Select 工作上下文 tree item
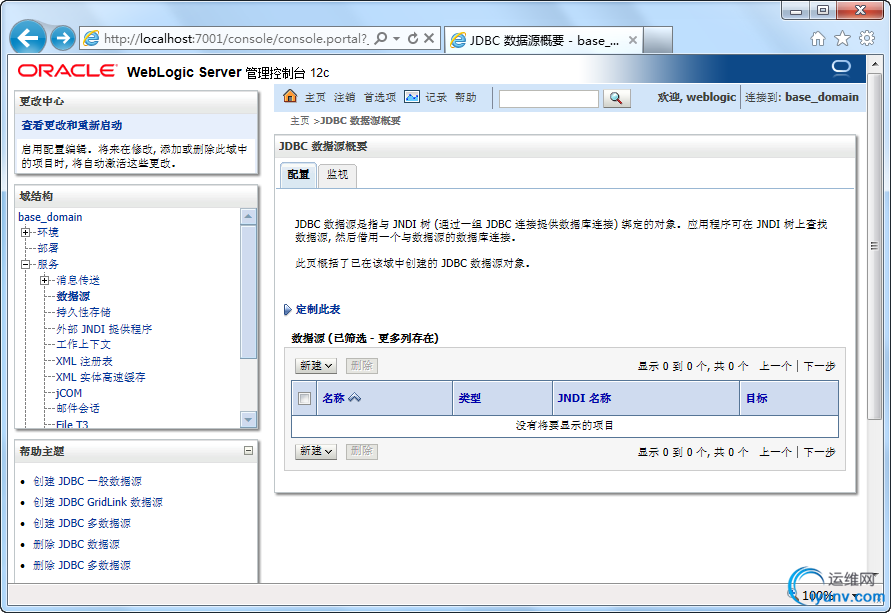This screenshot has width=891, height=613. [83, 344]
